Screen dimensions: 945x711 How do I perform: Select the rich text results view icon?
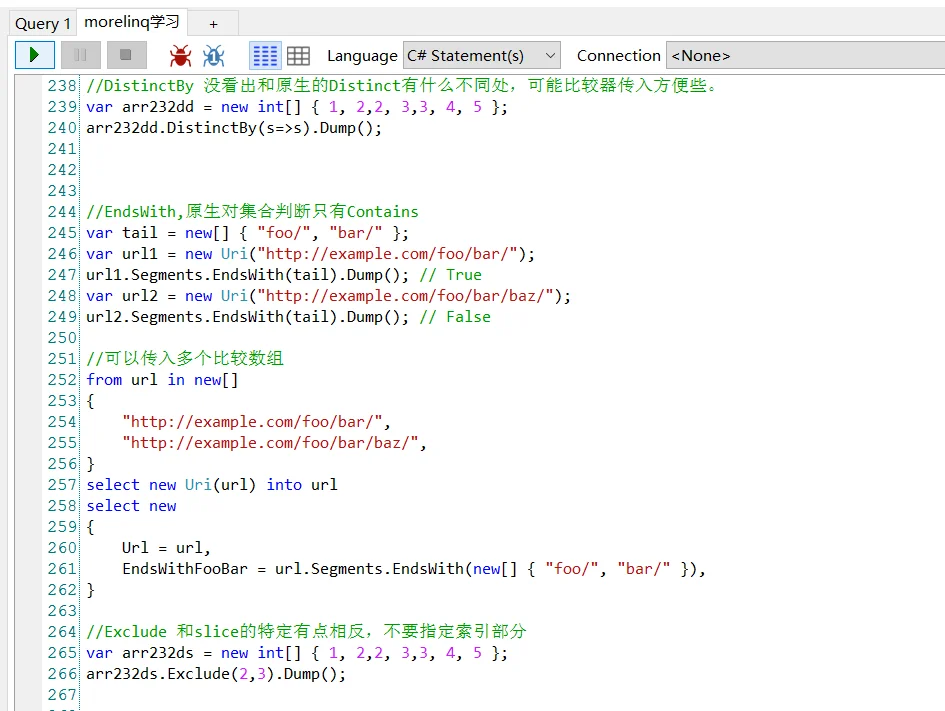[265, 56]
